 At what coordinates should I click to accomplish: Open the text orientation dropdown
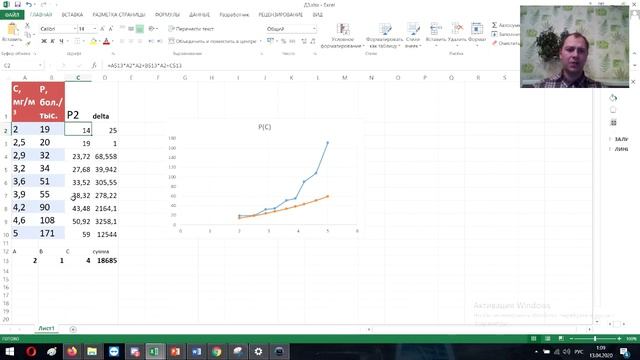point(153,29)
